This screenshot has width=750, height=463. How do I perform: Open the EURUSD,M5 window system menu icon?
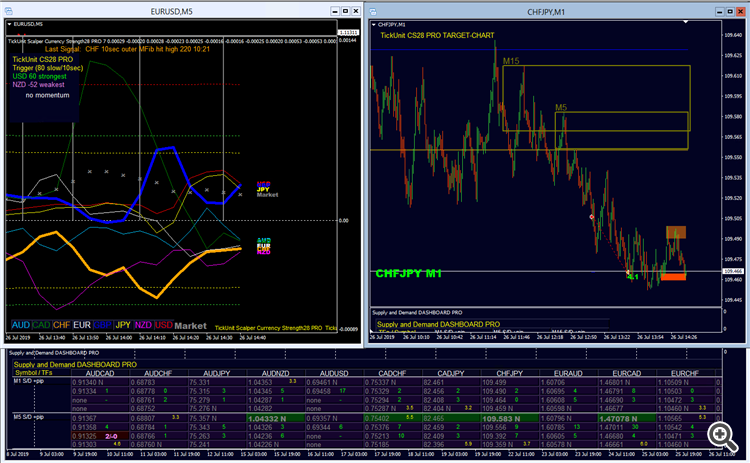coord(8,11)
